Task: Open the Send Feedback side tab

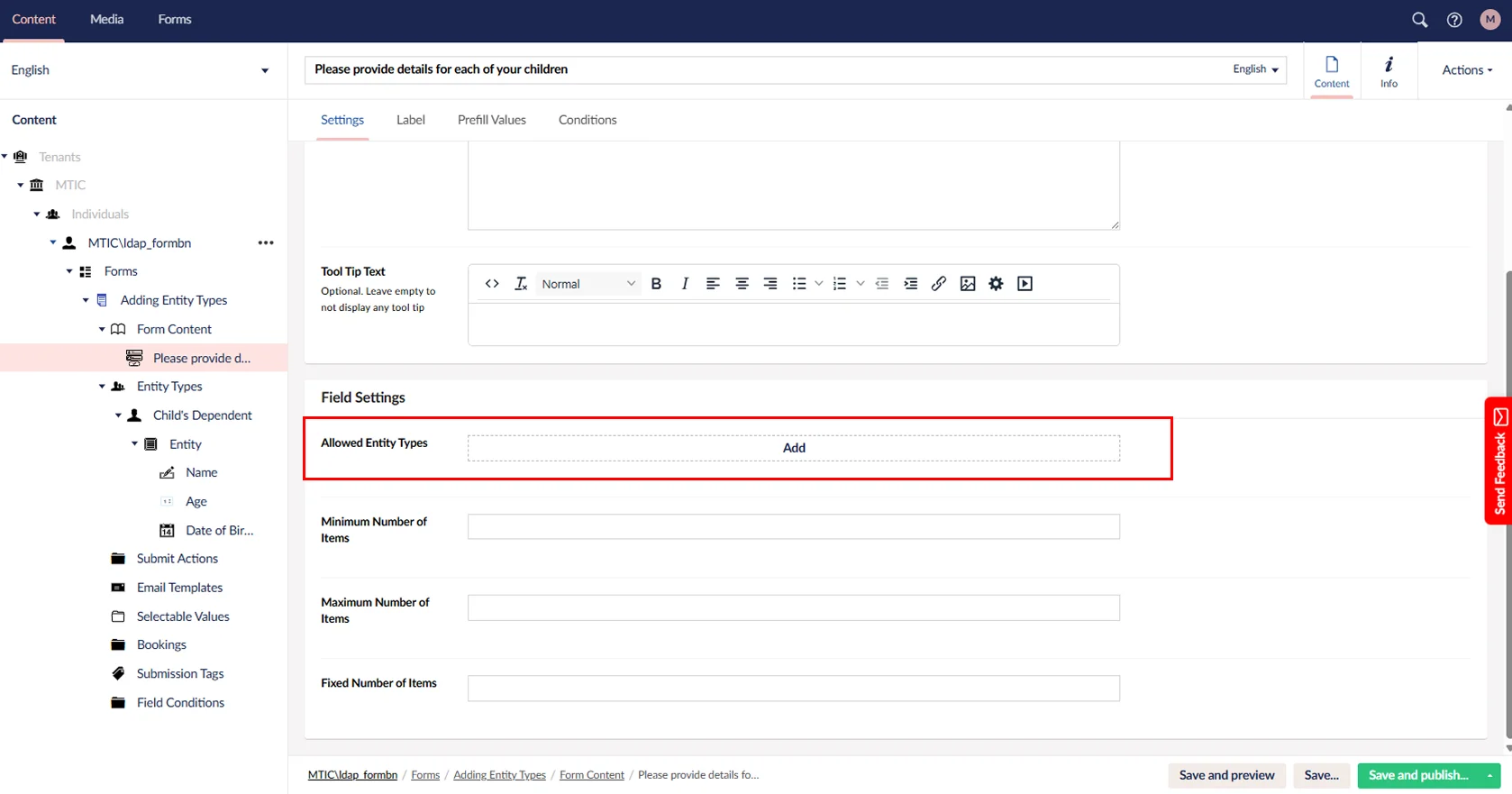Action: (1499, 461)
